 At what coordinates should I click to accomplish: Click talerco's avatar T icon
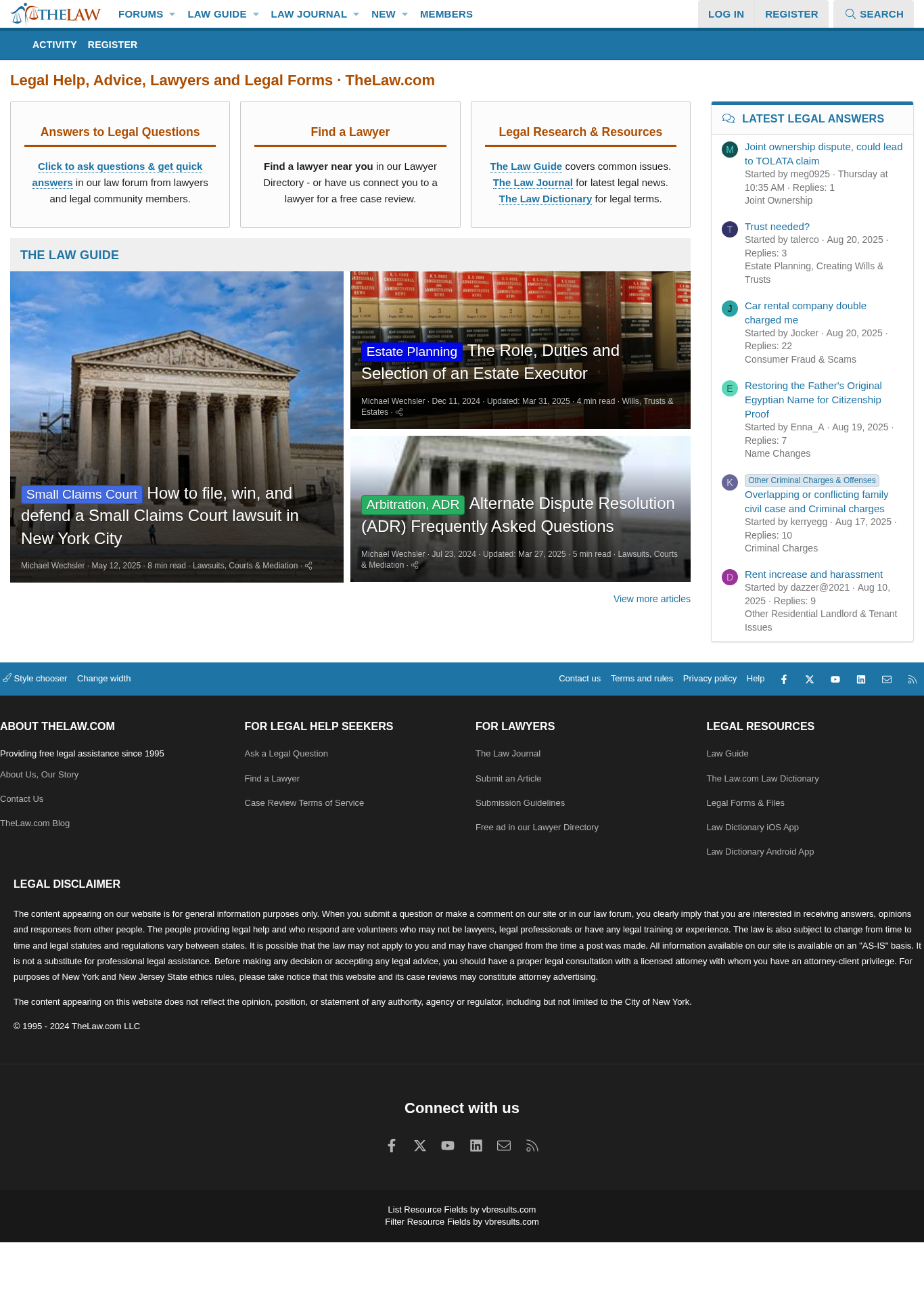coord(730,229)
